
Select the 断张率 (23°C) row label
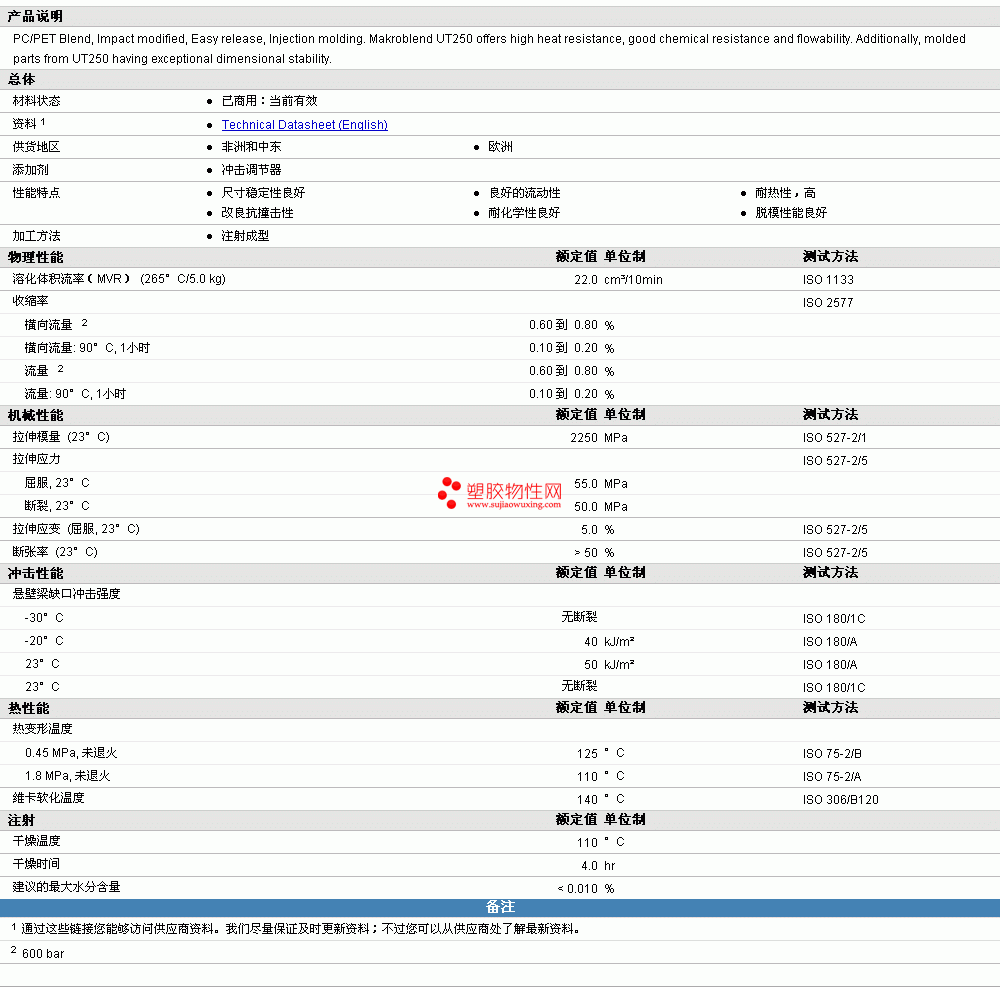(55, 552)
